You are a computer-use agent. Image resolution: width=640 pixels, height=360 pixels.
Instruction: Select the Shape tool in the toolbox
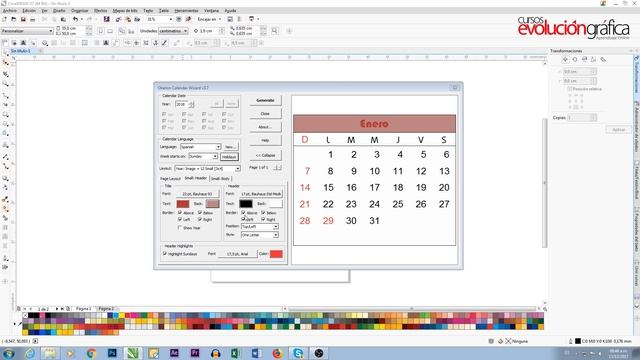click(x=5, y=63)
